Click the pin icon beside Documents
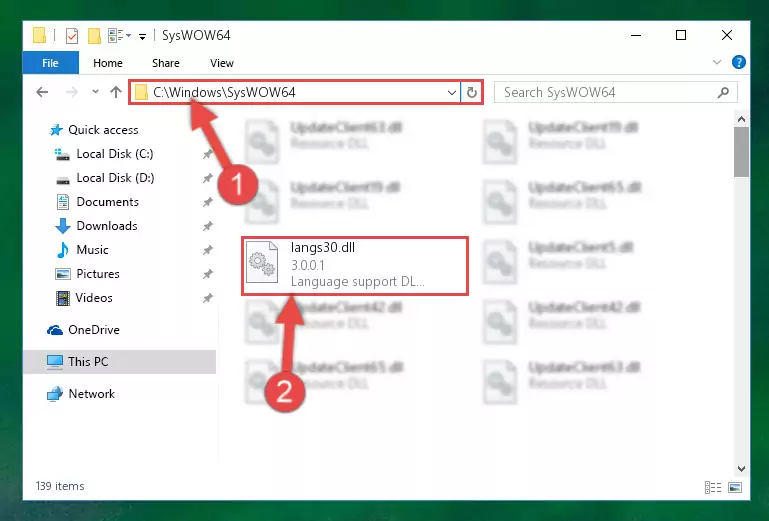The image size is (769, 521). coord(207,202)
